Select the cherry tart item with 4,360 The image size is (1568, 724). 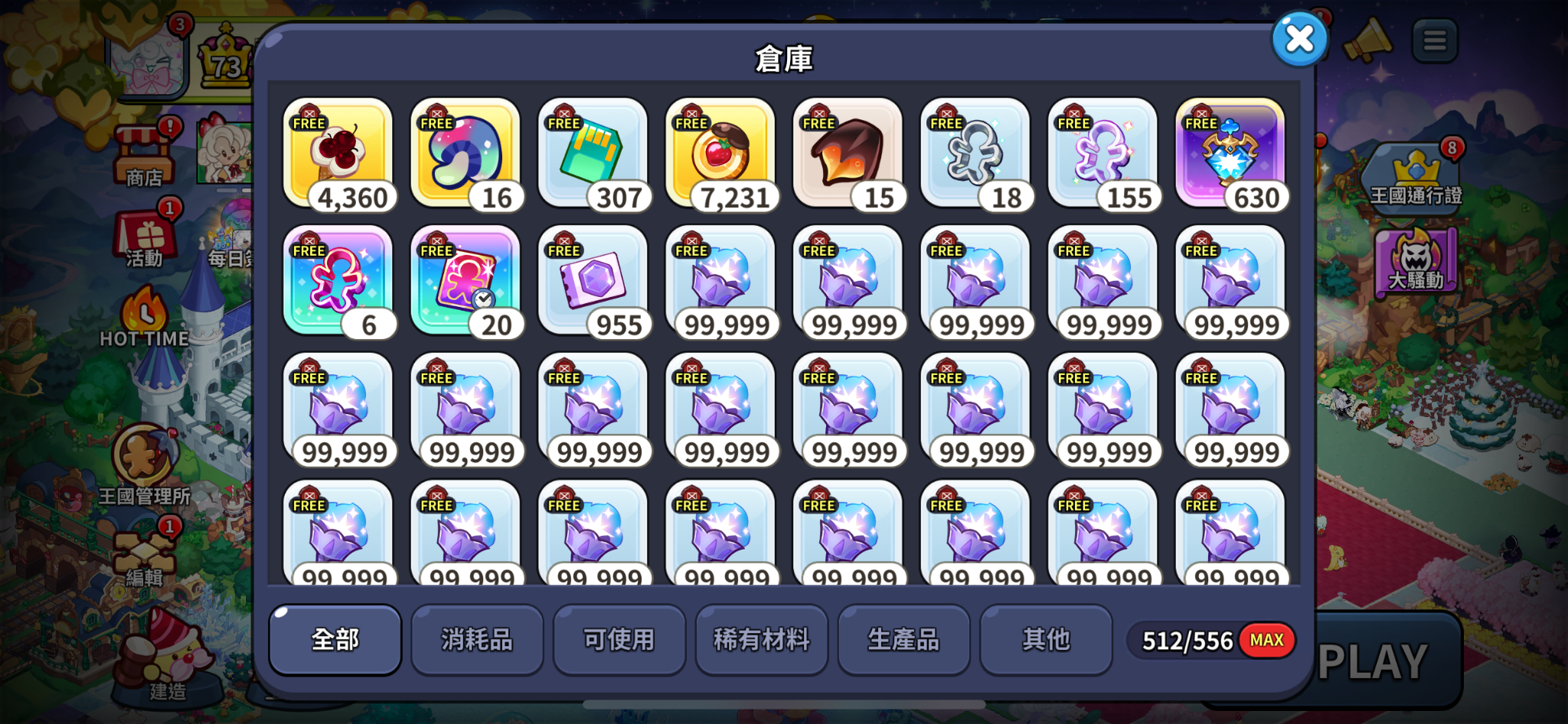338,154
